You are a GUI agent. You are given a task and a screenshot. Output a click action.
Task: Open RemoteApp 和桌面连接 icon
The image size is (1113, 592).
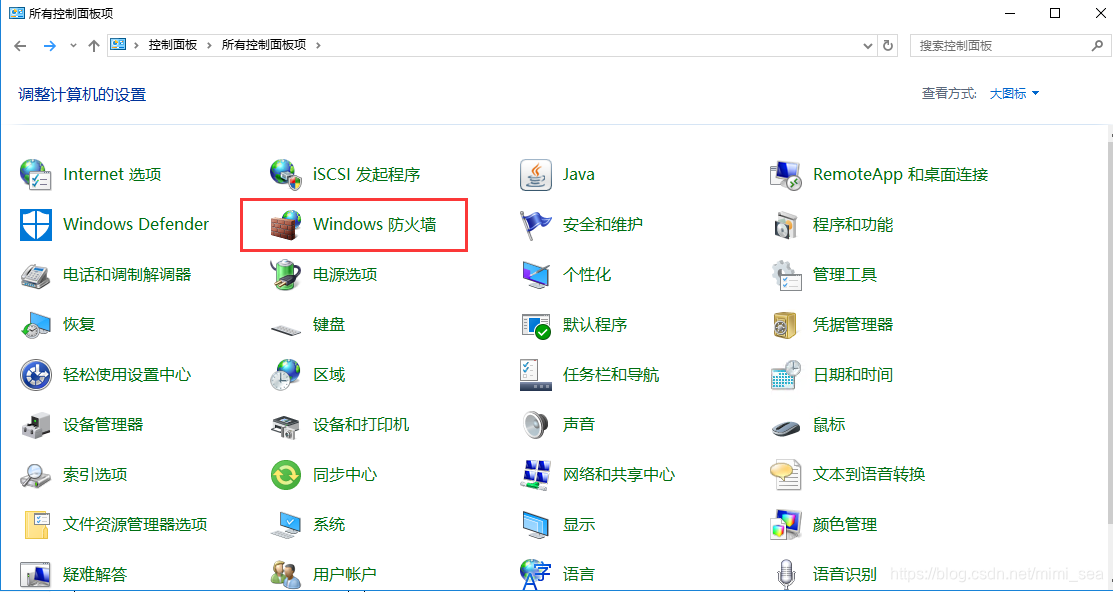point(786,175)
